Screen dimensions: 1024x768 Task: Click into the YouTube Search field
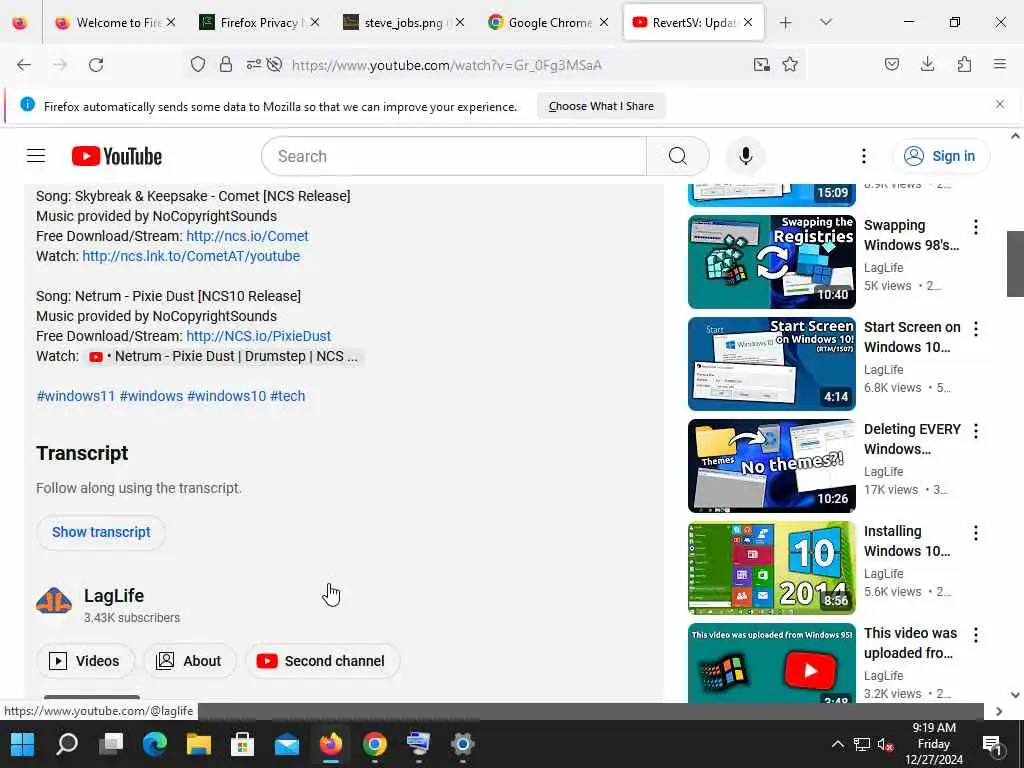click(x=454, y=156)
